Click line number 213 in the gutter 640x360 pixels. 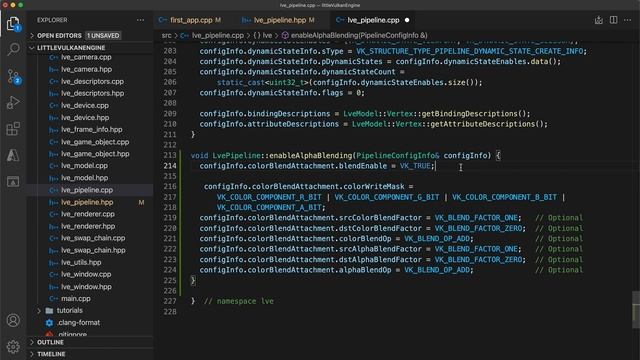170,156
